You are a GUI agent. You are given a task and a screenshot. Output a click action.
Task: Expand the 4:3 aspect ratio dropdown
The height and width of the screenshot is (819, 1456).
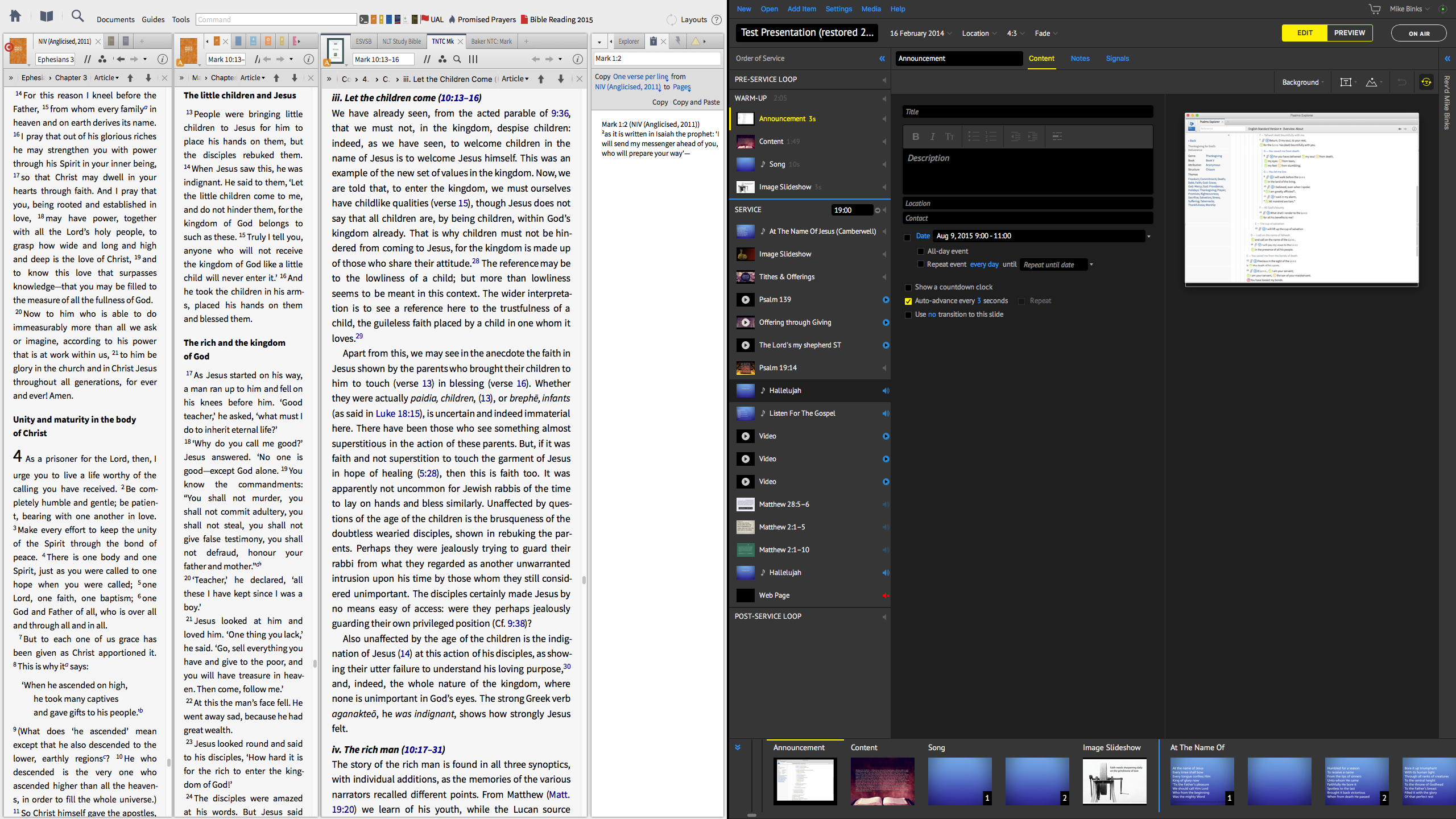[1015, 34]
